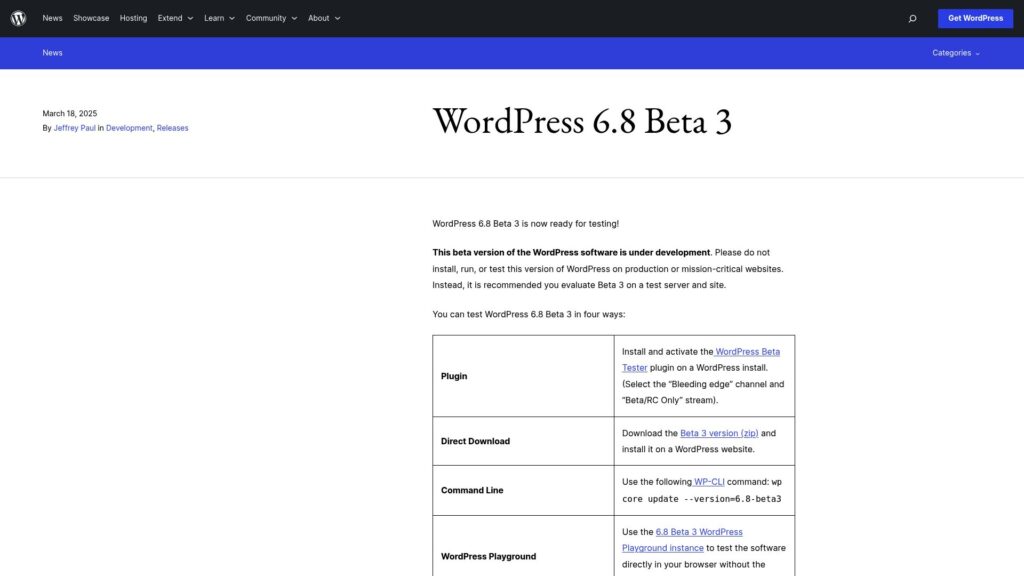The image size is (1024, 576).
Task: Open the WordPress Beta Tester plugin link
Action: click(701, 360)
